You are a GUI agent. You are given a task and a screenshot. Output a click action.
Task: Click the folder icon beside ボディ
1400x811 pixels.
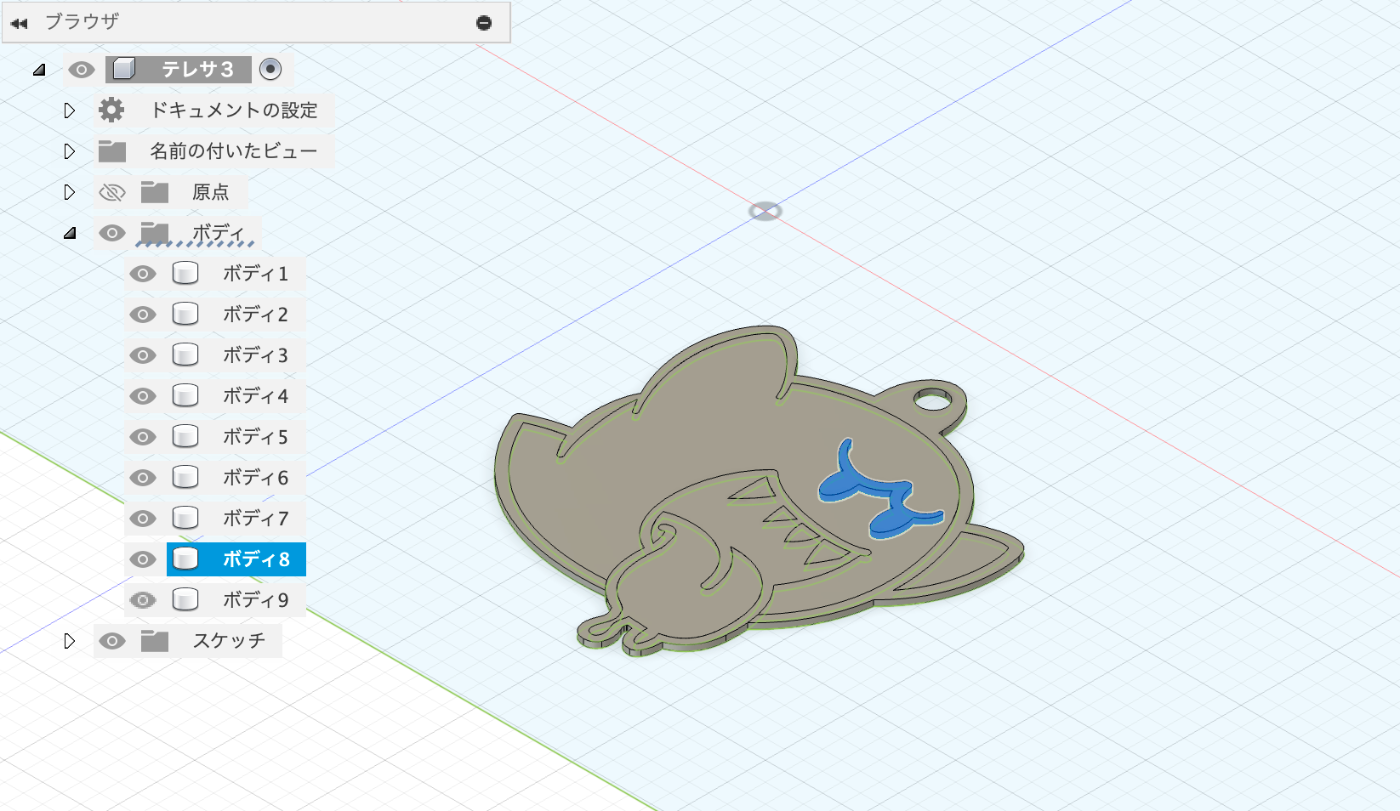click(x=154, y=233)
